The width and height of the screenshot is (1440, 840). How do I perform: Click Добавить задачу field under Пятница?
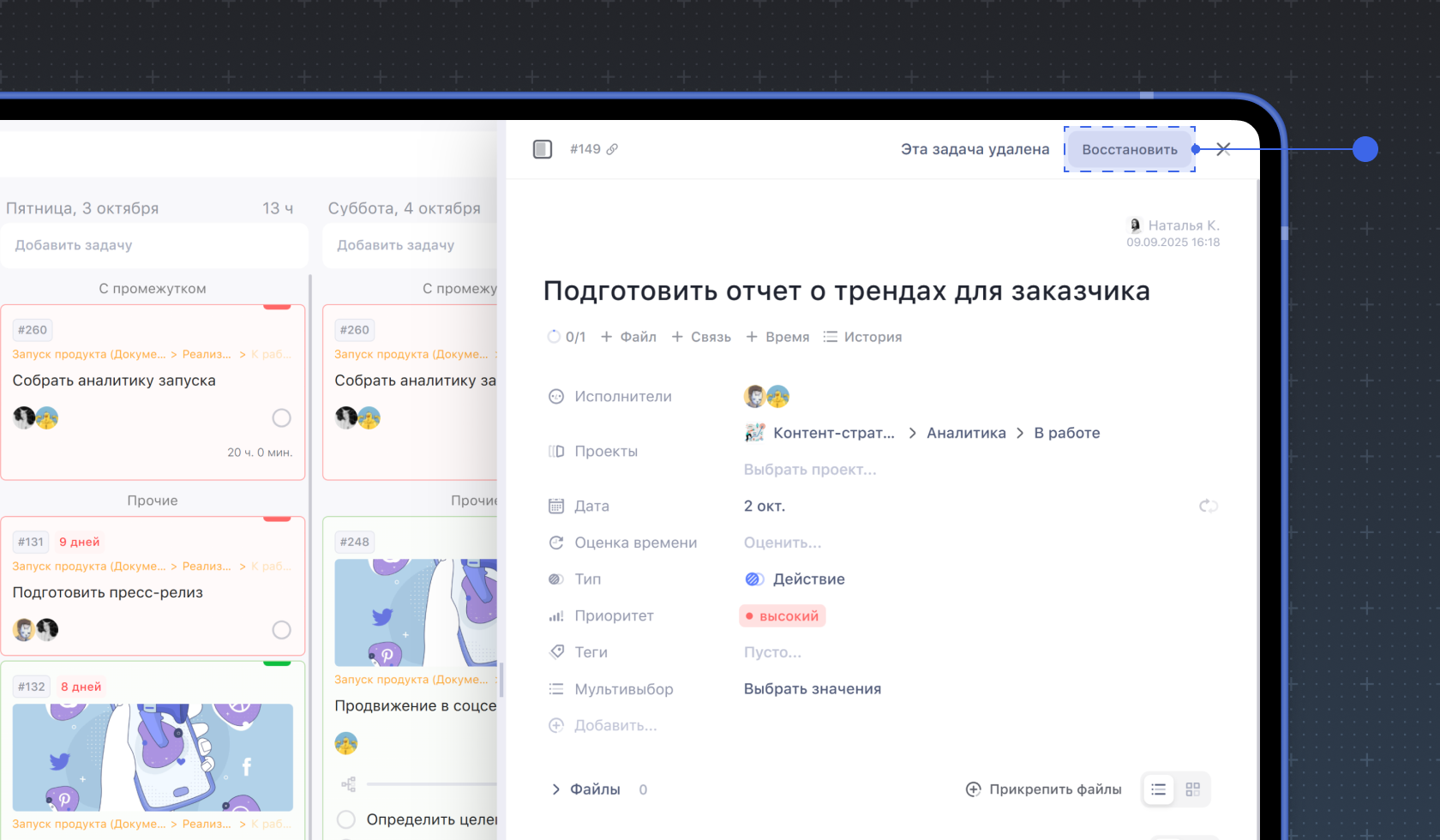tap(154, 245)
